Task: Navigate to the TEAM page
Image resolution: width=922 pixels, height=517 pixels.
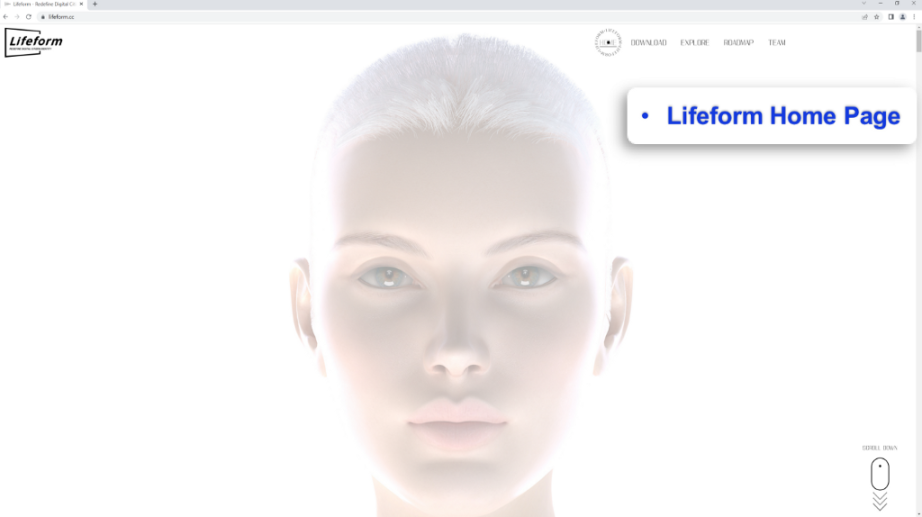Action: tap(777, 43)
